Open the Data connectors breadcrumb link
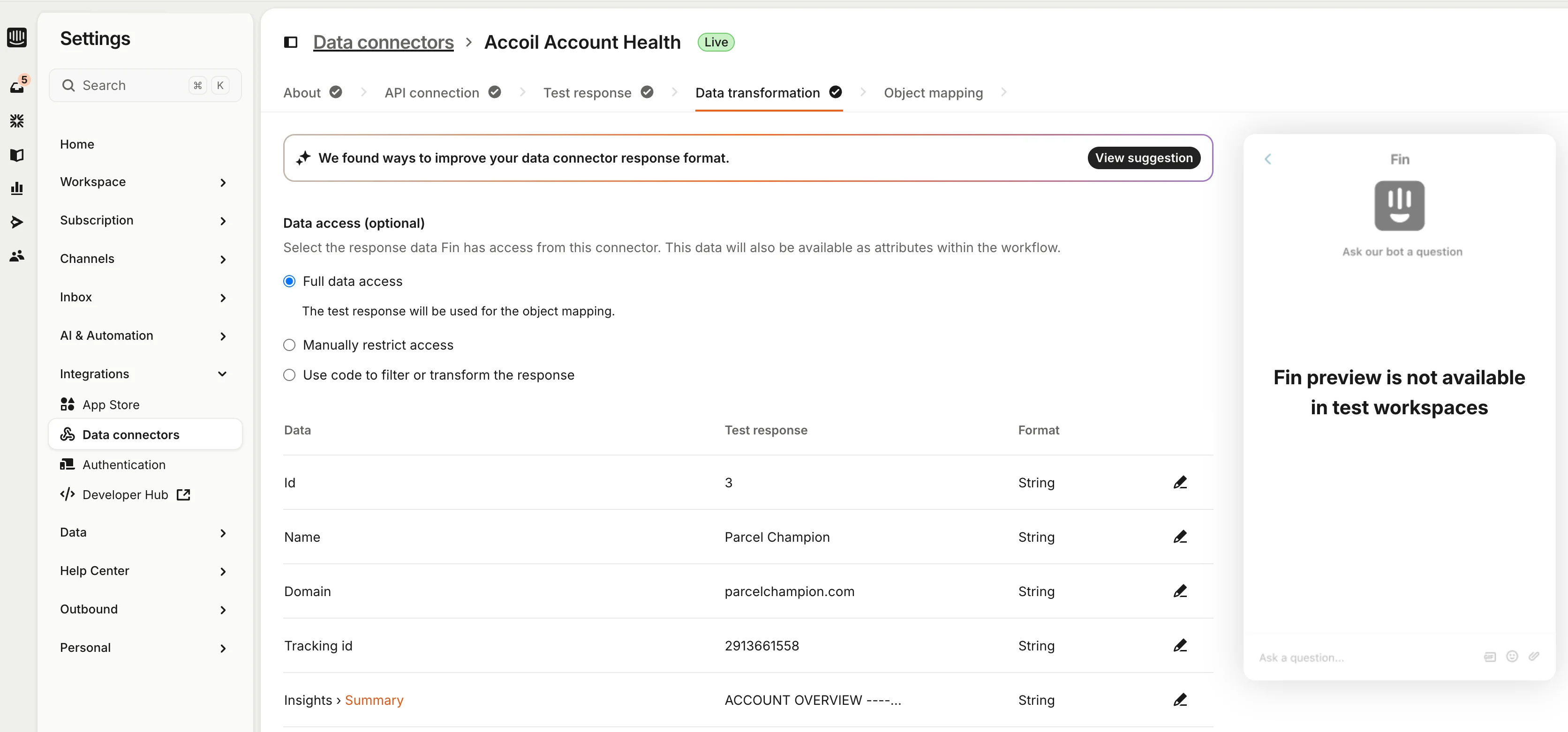Viewport: 1568px width, 732px height. 384,41
